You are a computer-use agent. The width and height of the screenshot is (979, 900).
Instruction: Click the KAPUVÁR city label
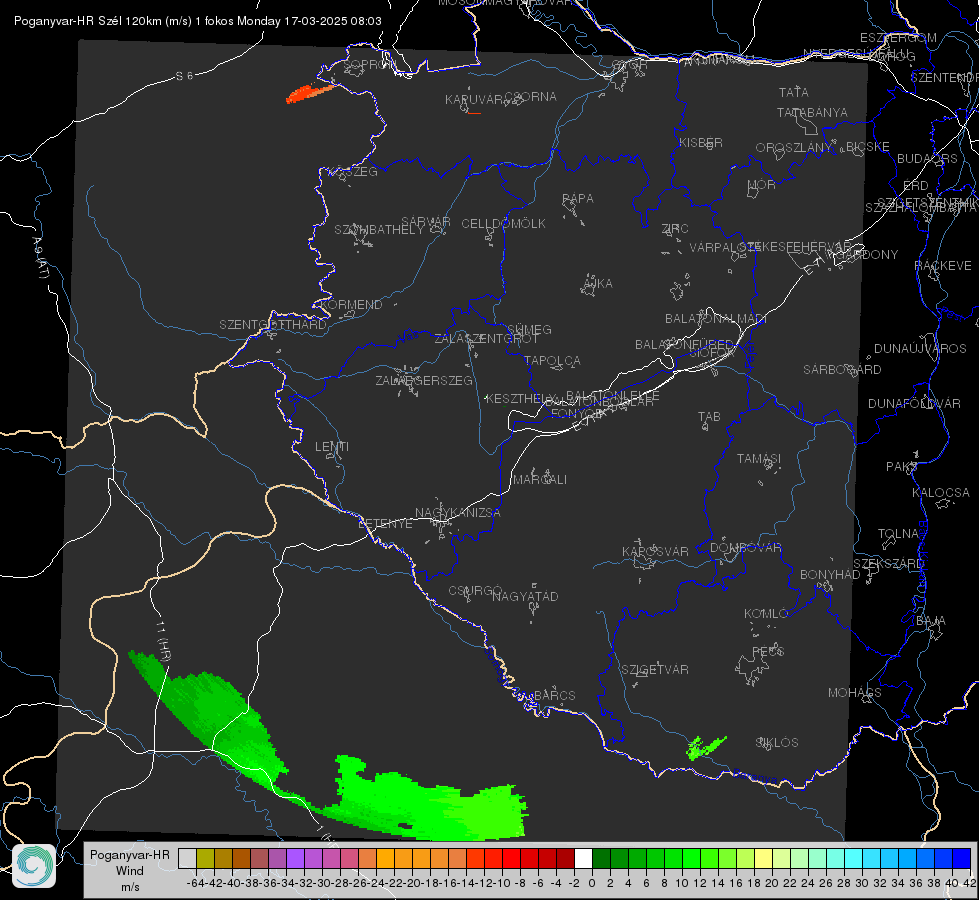(475, 99)
